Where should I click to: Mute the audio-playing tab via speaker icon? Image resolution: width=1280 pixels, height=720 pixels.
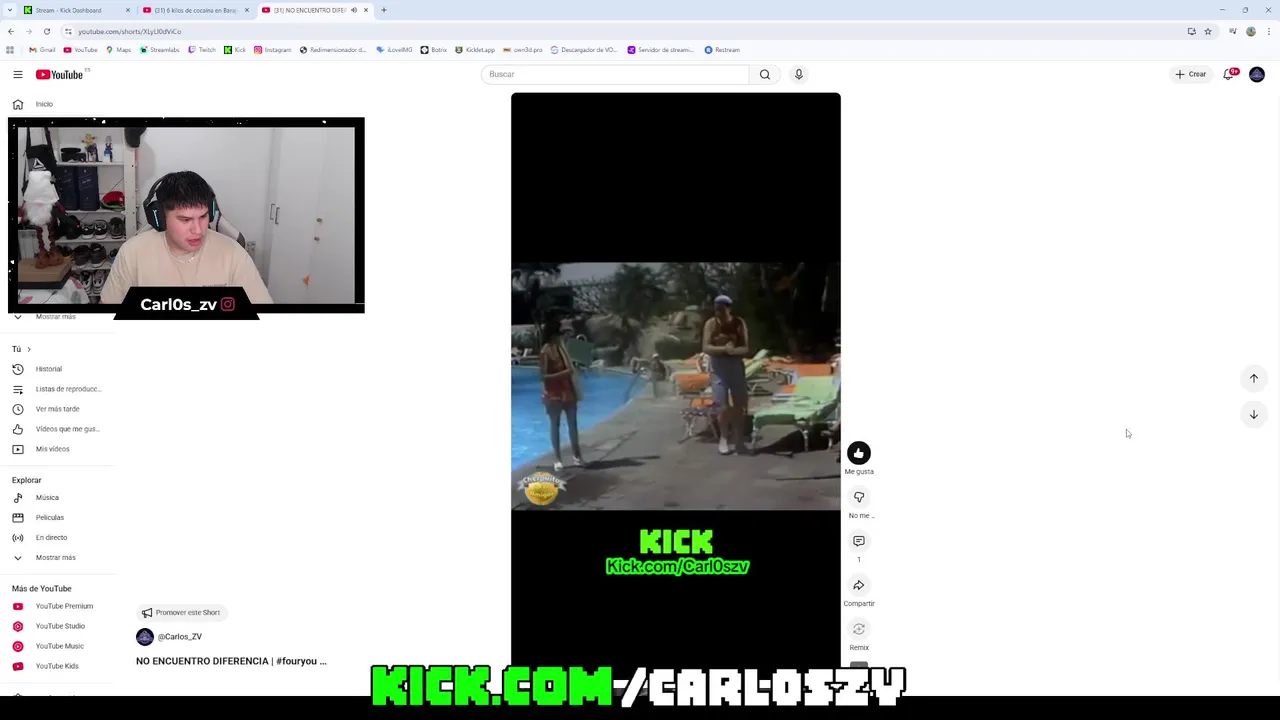[x=354, y=10]
